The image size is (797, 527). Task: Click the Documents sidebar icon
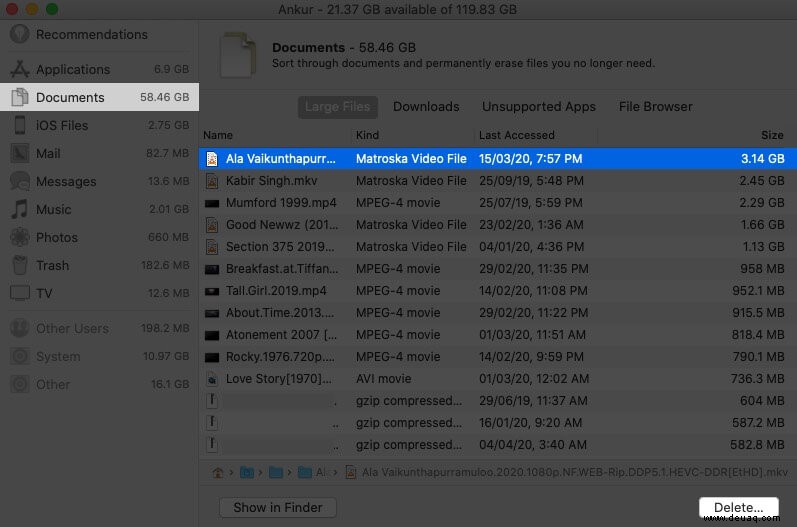click(20, 97)
